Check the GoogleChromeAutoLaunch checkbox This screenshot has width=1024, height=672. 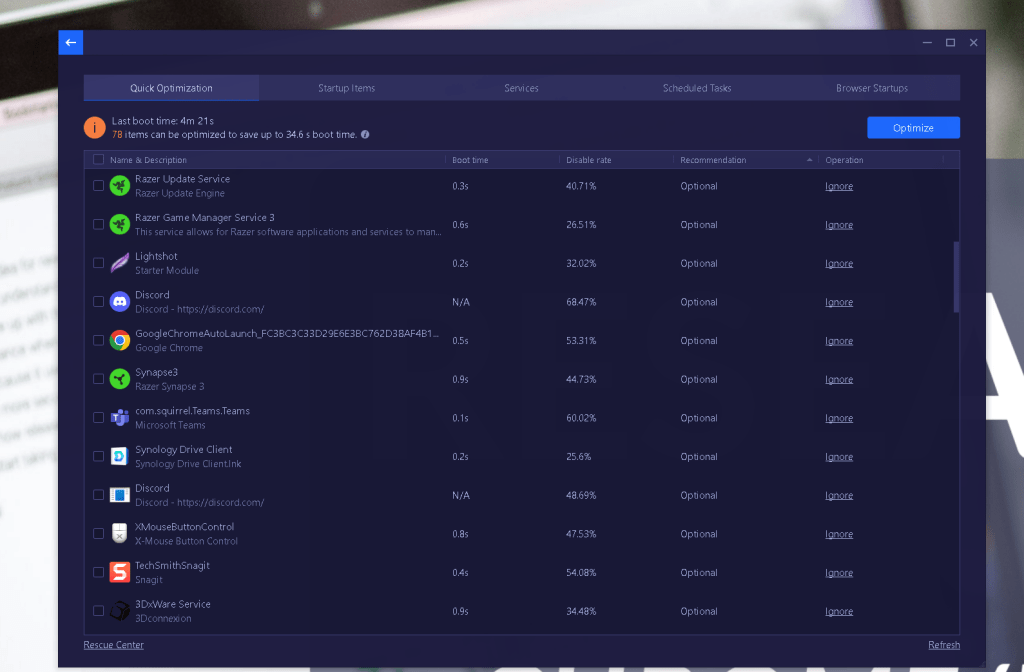99,340
